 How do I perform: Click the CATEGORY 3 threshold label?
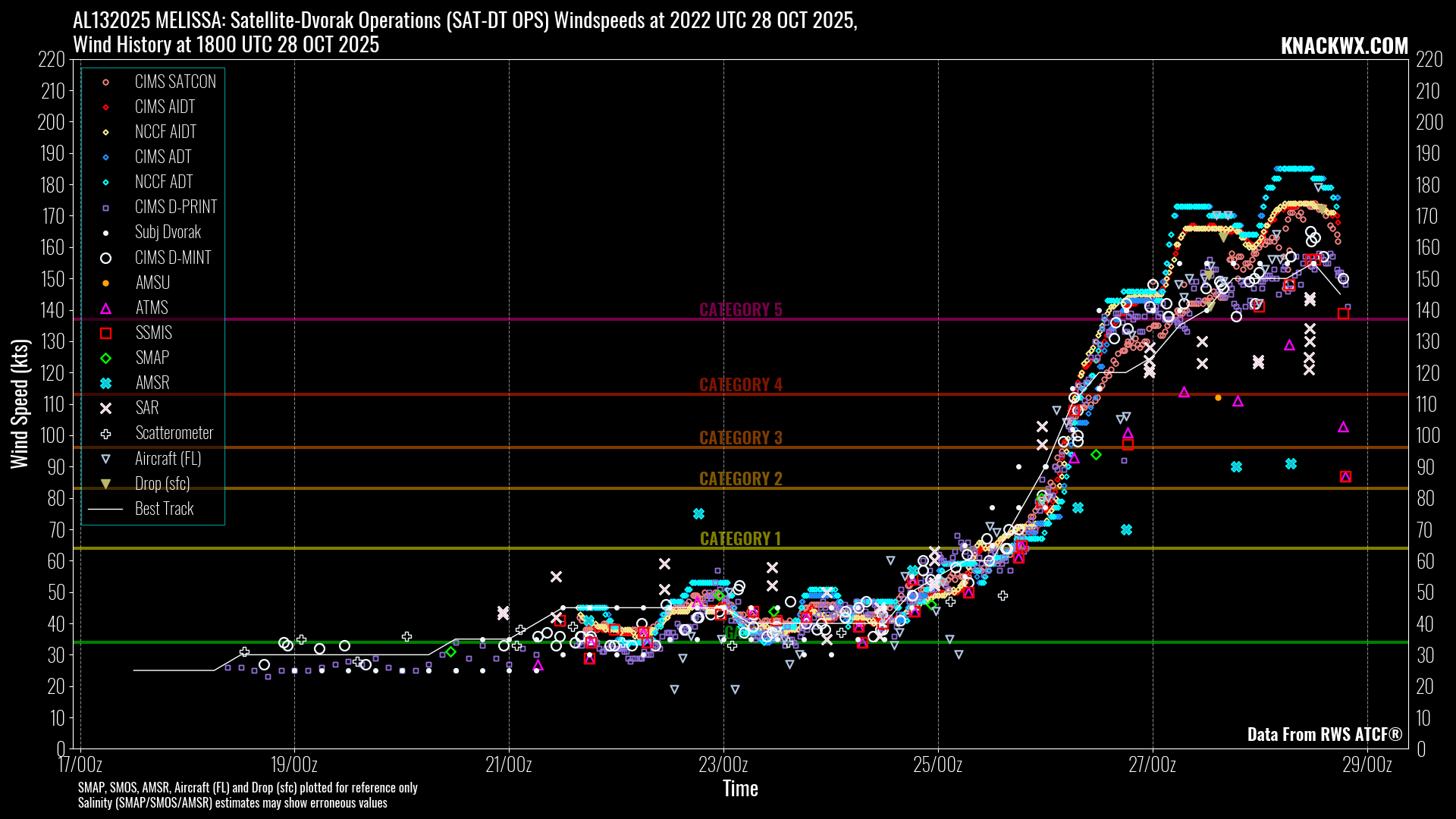(x=740, y=438)
